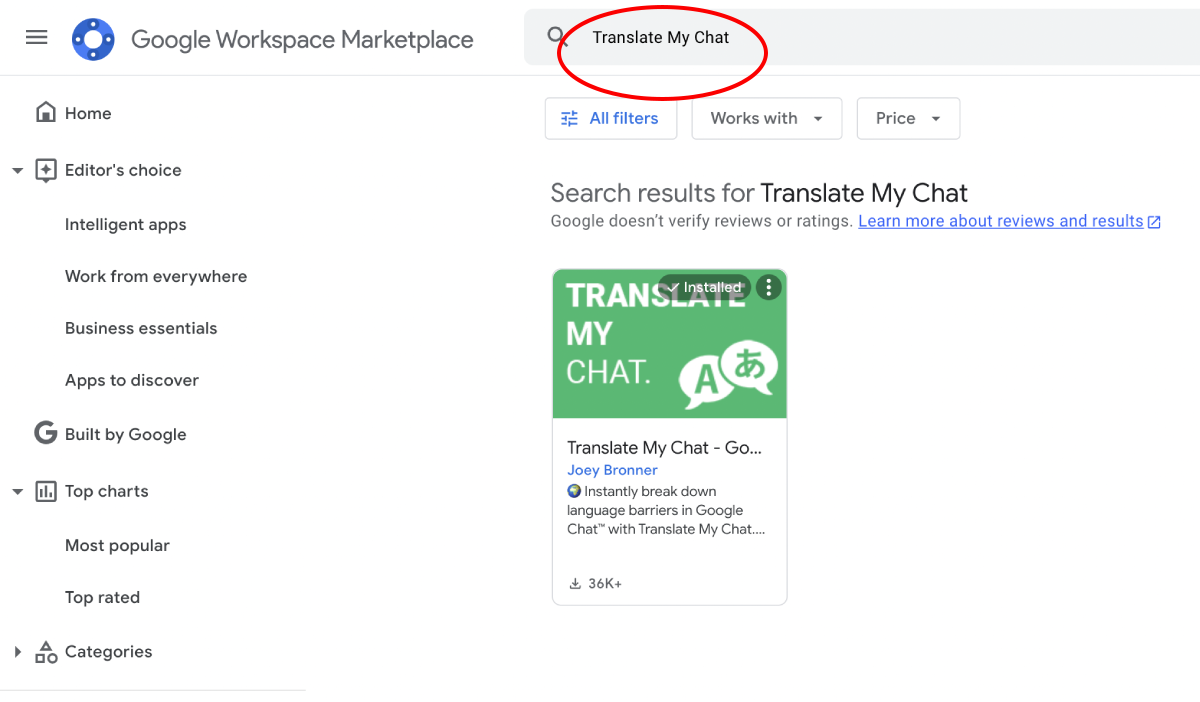Open Learn more about reviews link

coord(1000,221)
